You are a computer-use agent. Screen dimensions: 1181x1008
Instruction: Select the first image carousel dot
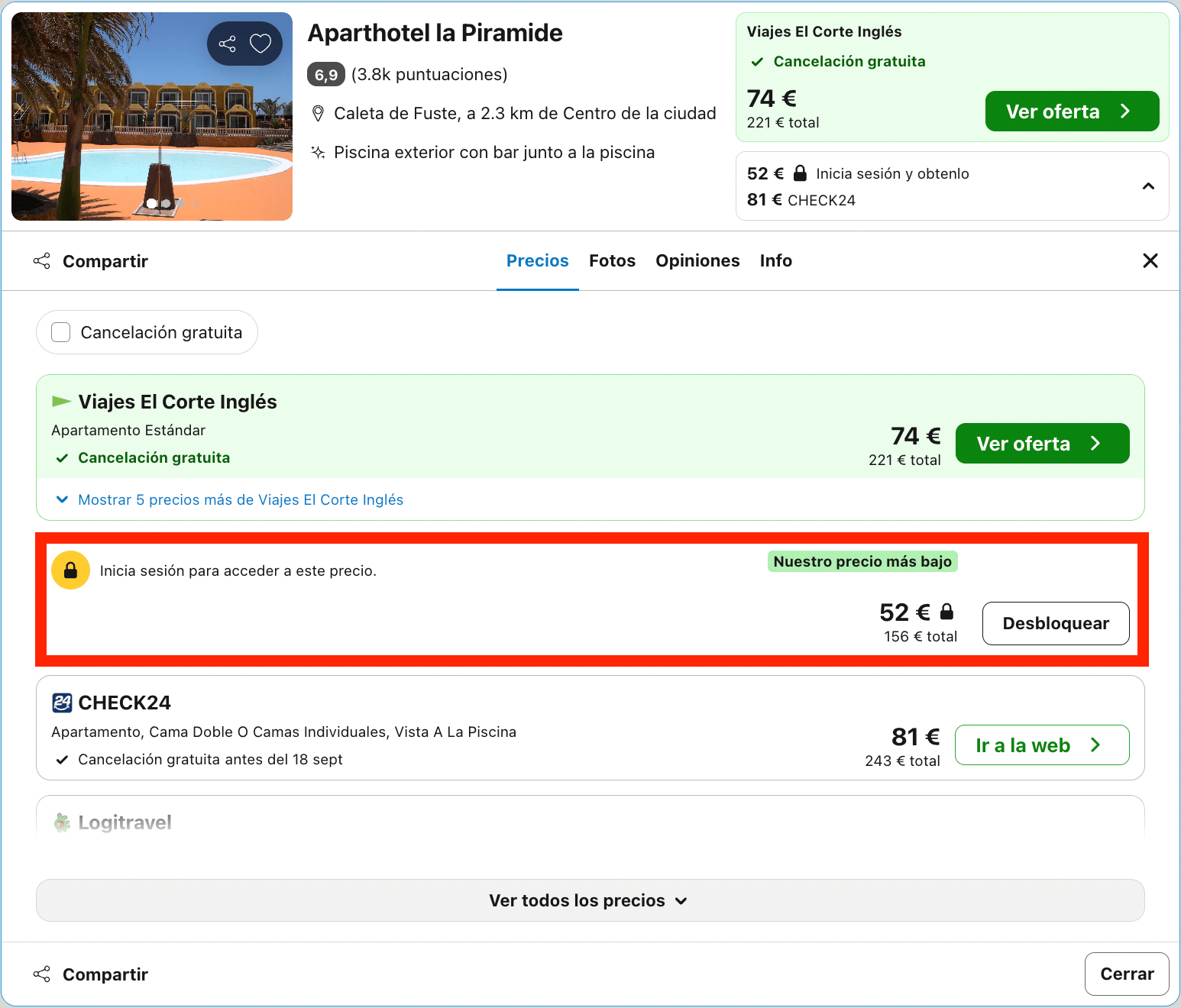[x=151, y=203]
